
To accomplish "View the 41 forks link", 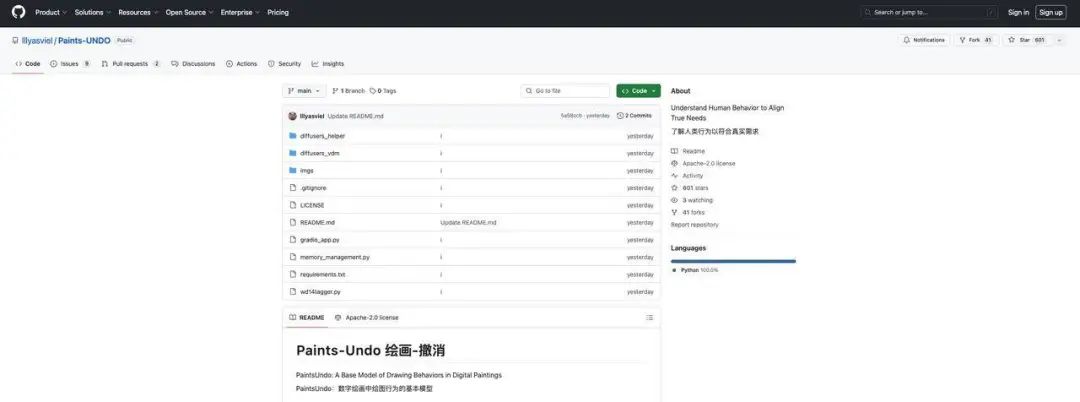I will (x=687, y=213).
